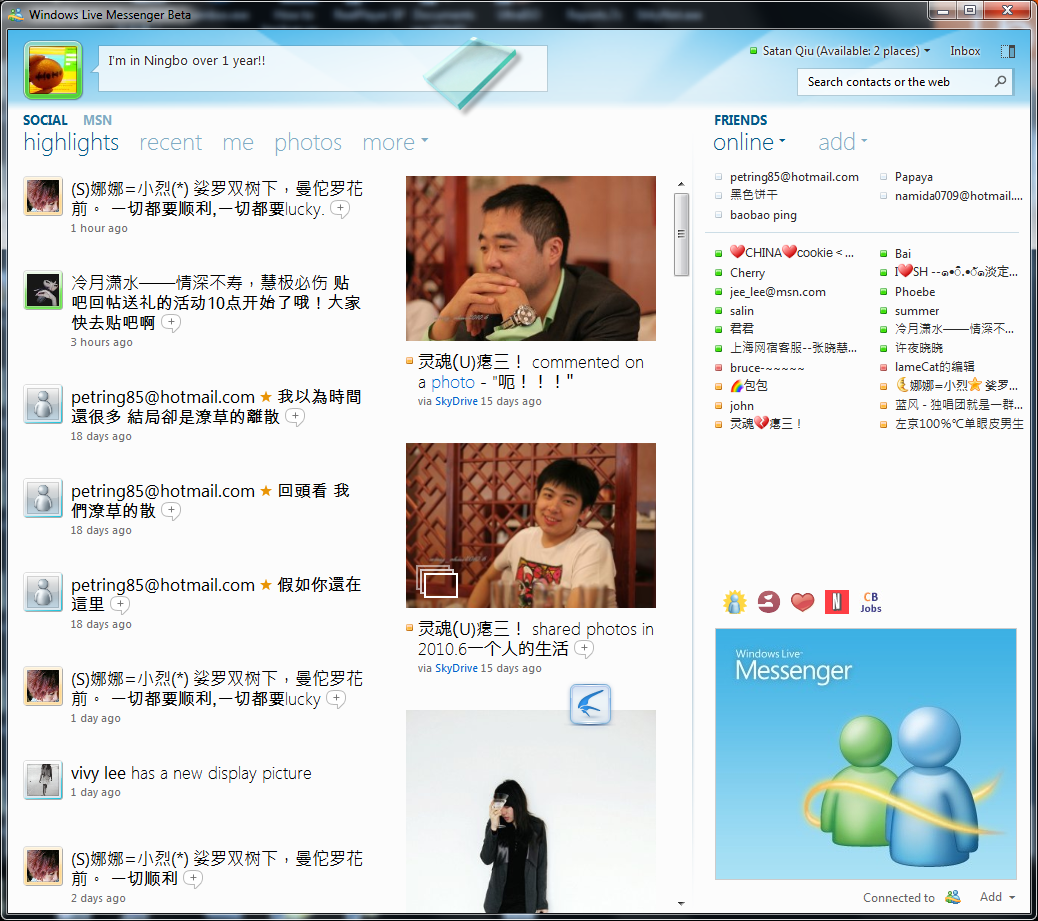This screenshot has height=921, width=1038.
Task: Click the blue bird floating icon
Action: (x=590, y=704)
